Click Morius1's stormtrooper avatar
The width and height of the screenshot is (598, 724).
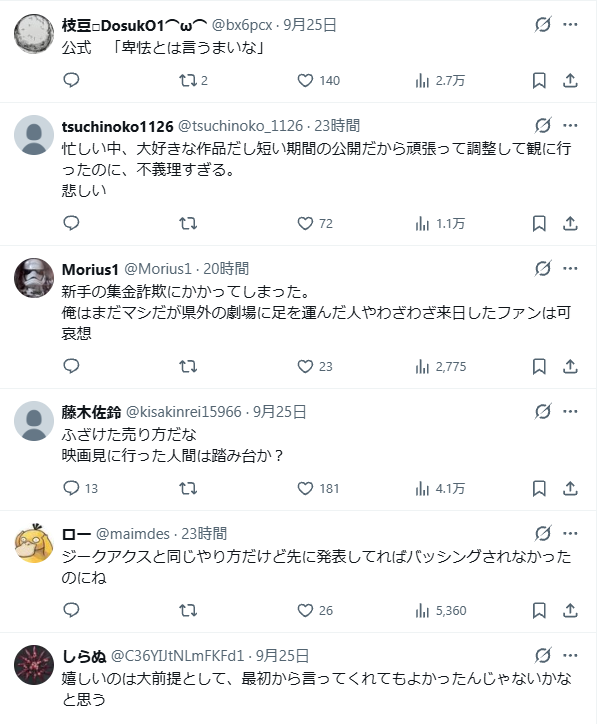34,278
